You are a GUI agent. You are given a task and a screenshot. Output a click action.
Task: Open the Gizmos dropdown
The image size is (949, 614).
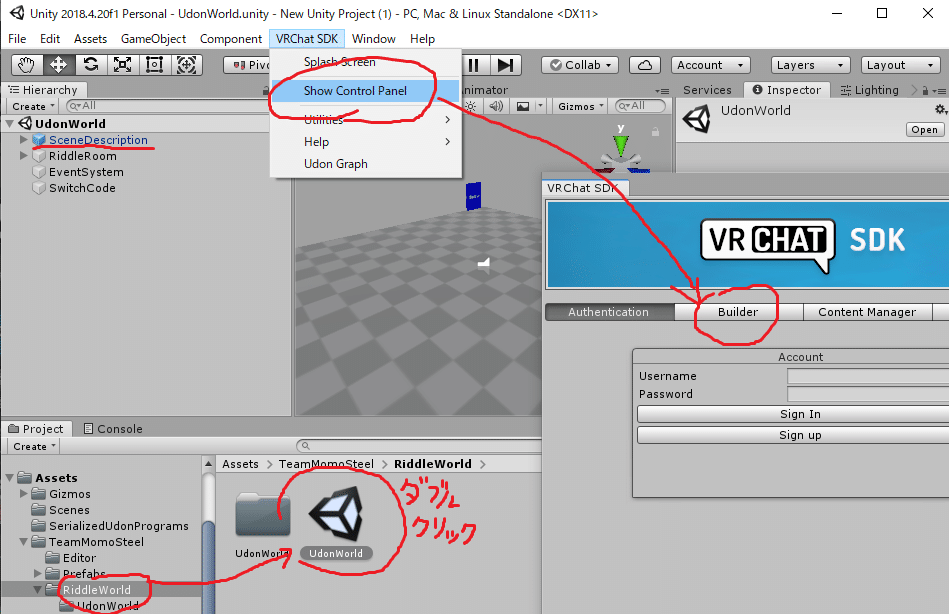click(581, 107)
